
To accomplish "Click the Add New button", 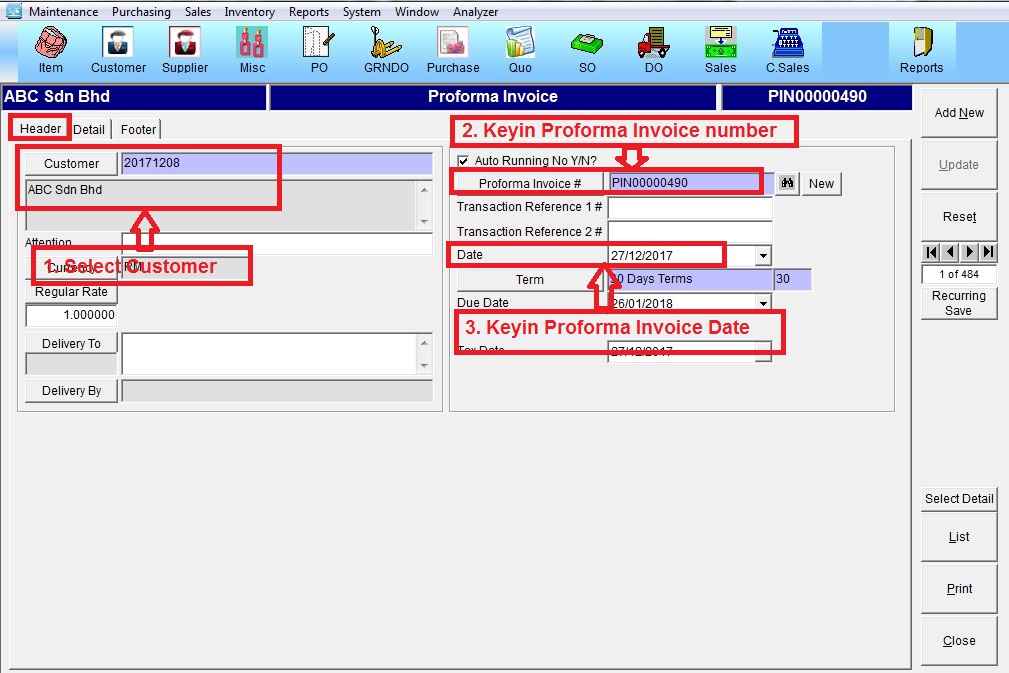I will point(959,113).
